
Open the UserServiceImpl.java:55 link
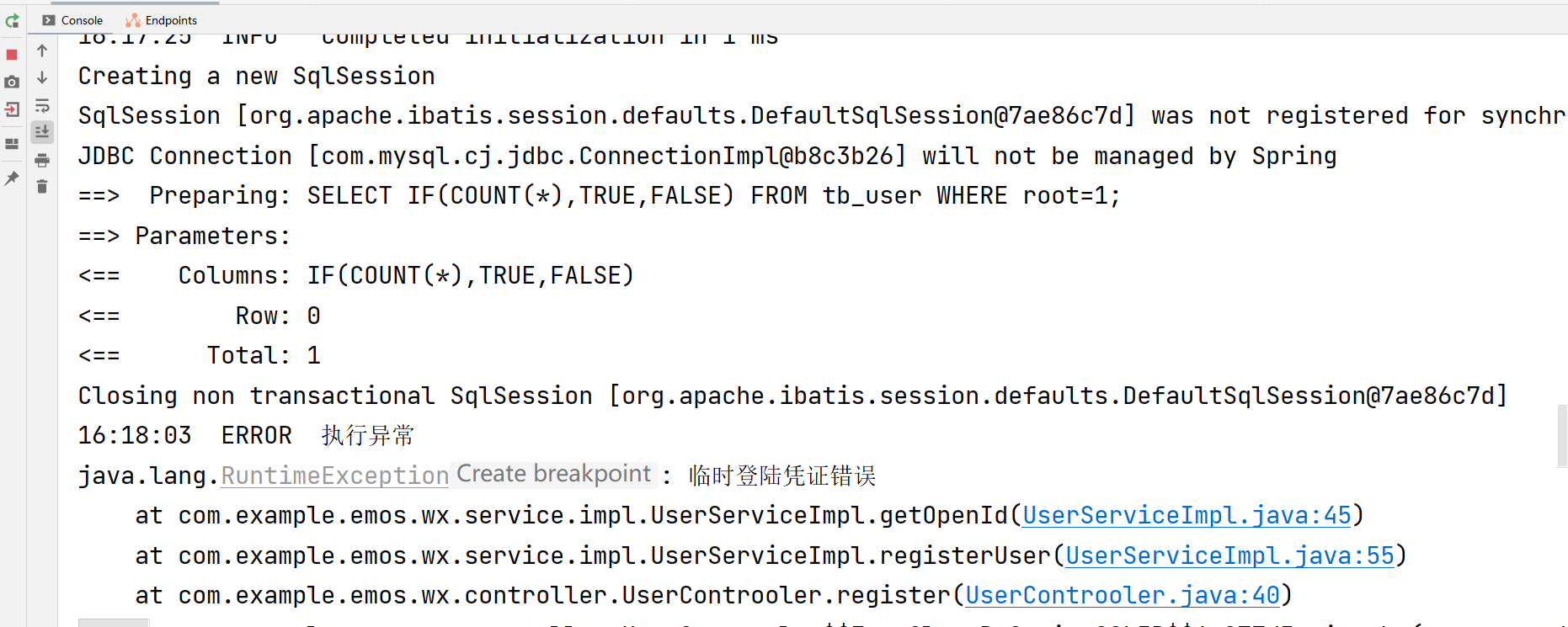1229,555
